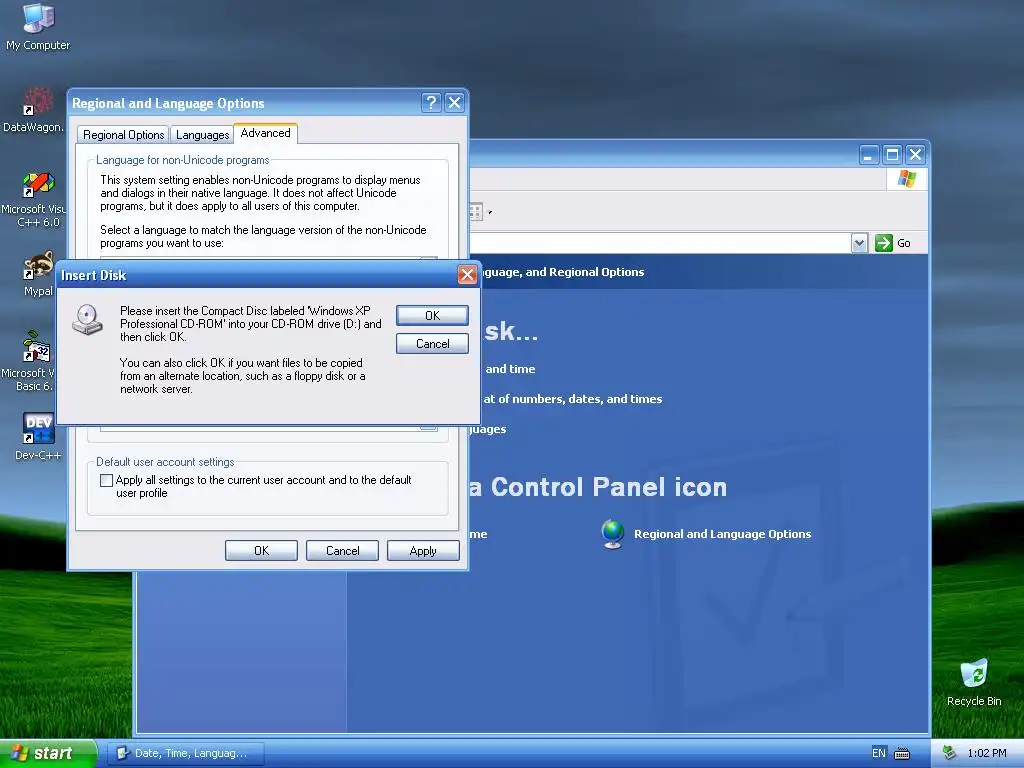Open the Regional and Language Options link

[722, 534]
